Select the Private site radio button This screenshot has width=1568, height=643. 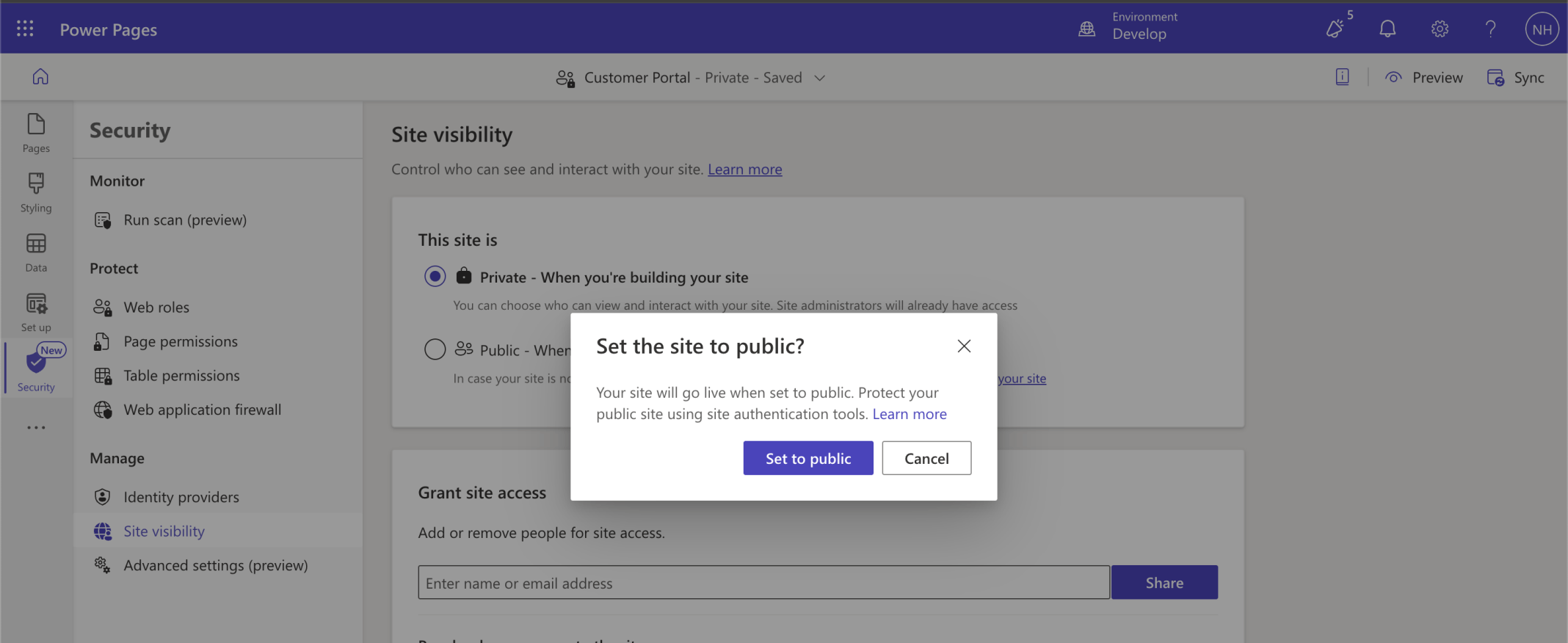pyautogui.click(x=435, y=277)
